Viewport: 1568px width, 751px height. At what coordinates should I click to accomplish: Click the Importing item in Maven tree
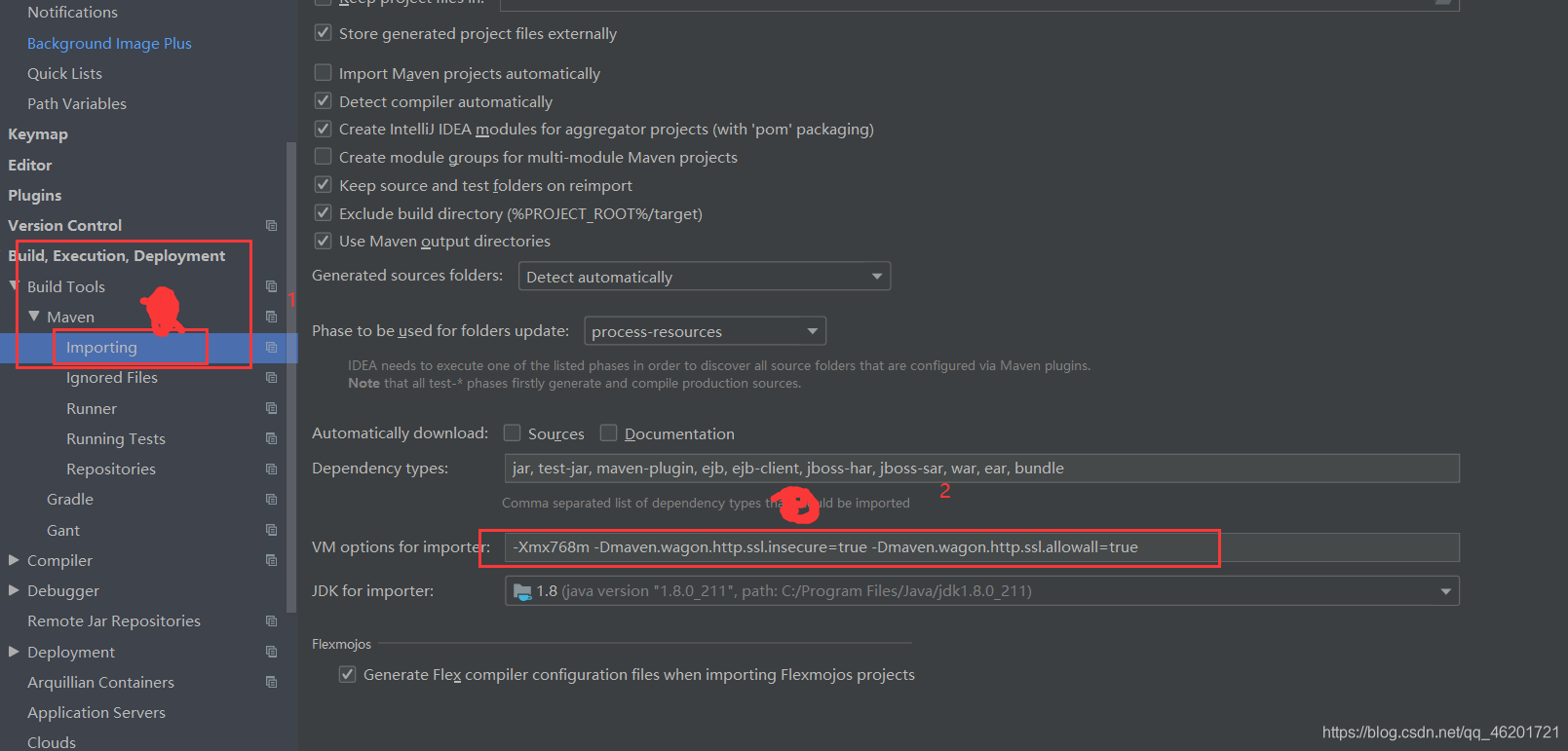click(101, 347)
